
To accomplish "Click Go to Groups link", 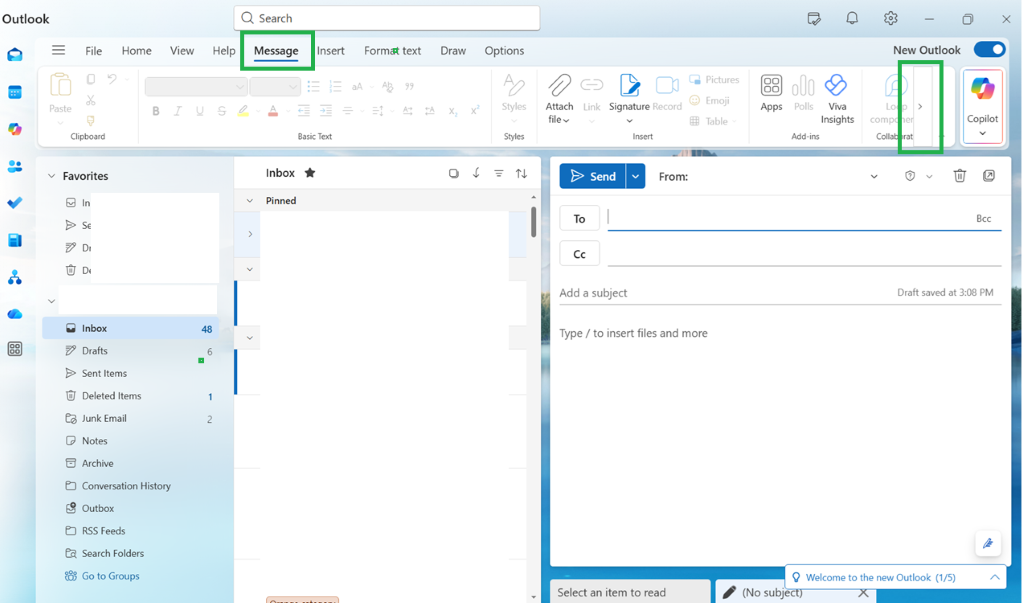I will (x=110, y=576).
